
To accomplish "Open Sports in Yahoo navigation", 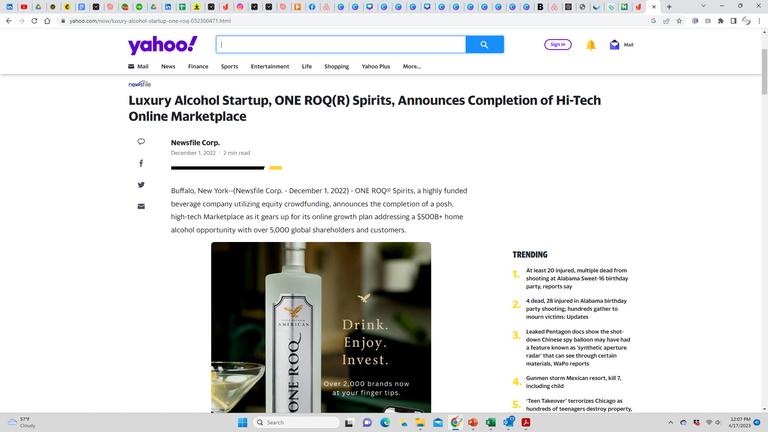I will (229, 66).
